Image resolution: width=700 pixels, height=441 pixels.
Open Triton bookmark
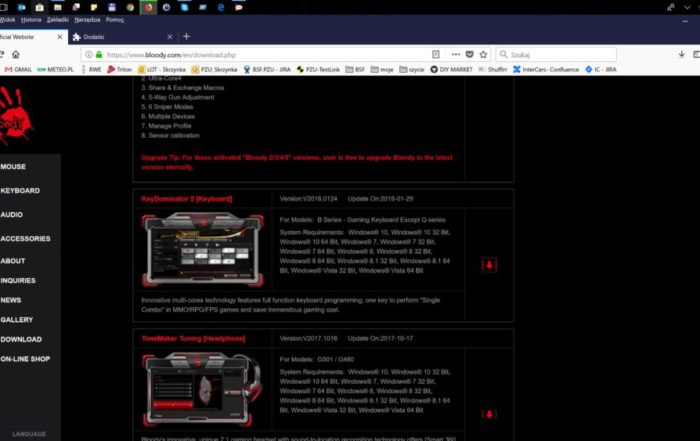(x=120, y=69)
